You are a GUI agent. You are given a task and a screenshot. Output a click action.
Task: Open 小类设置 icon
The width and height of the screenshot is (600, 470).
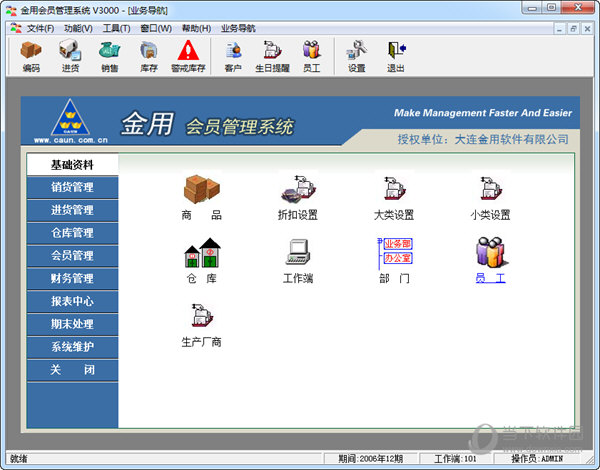(491, 188)
